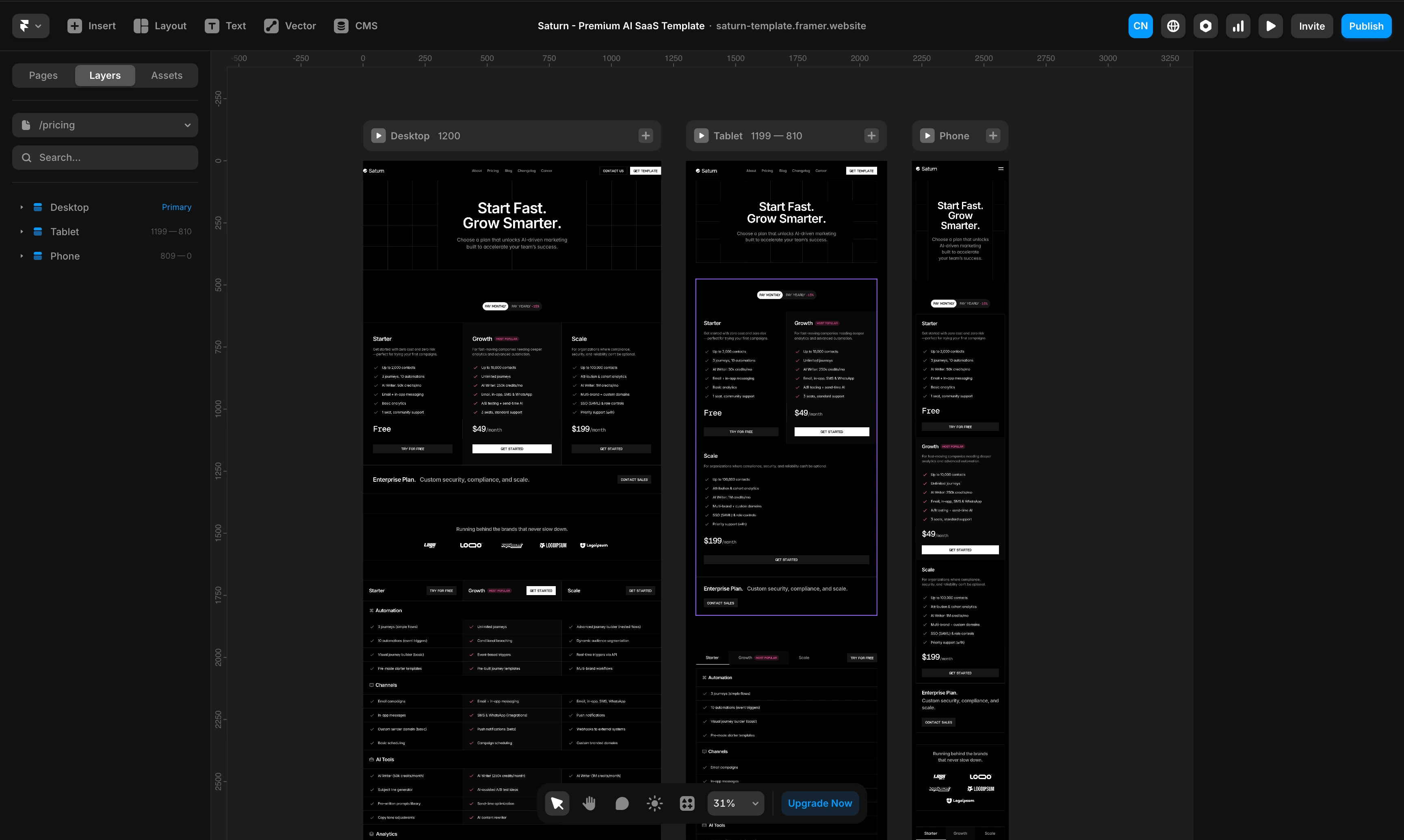Open the /pricing page selector
Screen dimensions: 1404x840
[105, 125]
